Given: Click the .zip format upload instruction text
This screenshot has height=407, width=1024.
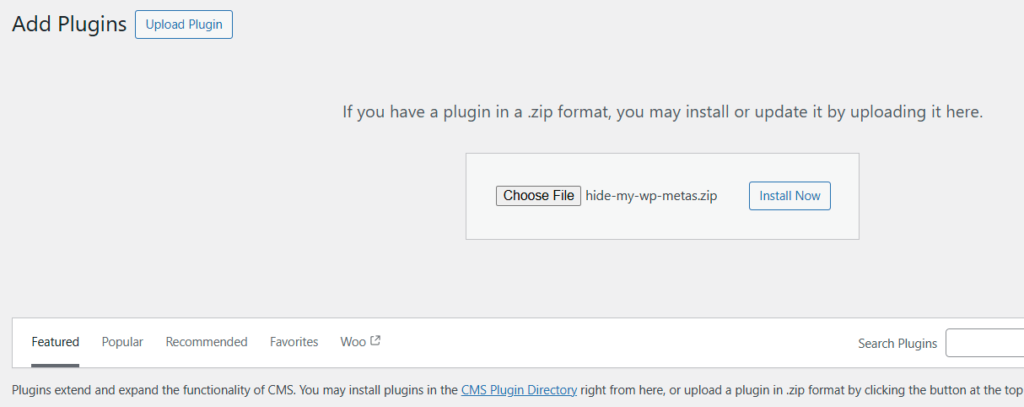Looking at the screenshot, I should tap(663, 112).
